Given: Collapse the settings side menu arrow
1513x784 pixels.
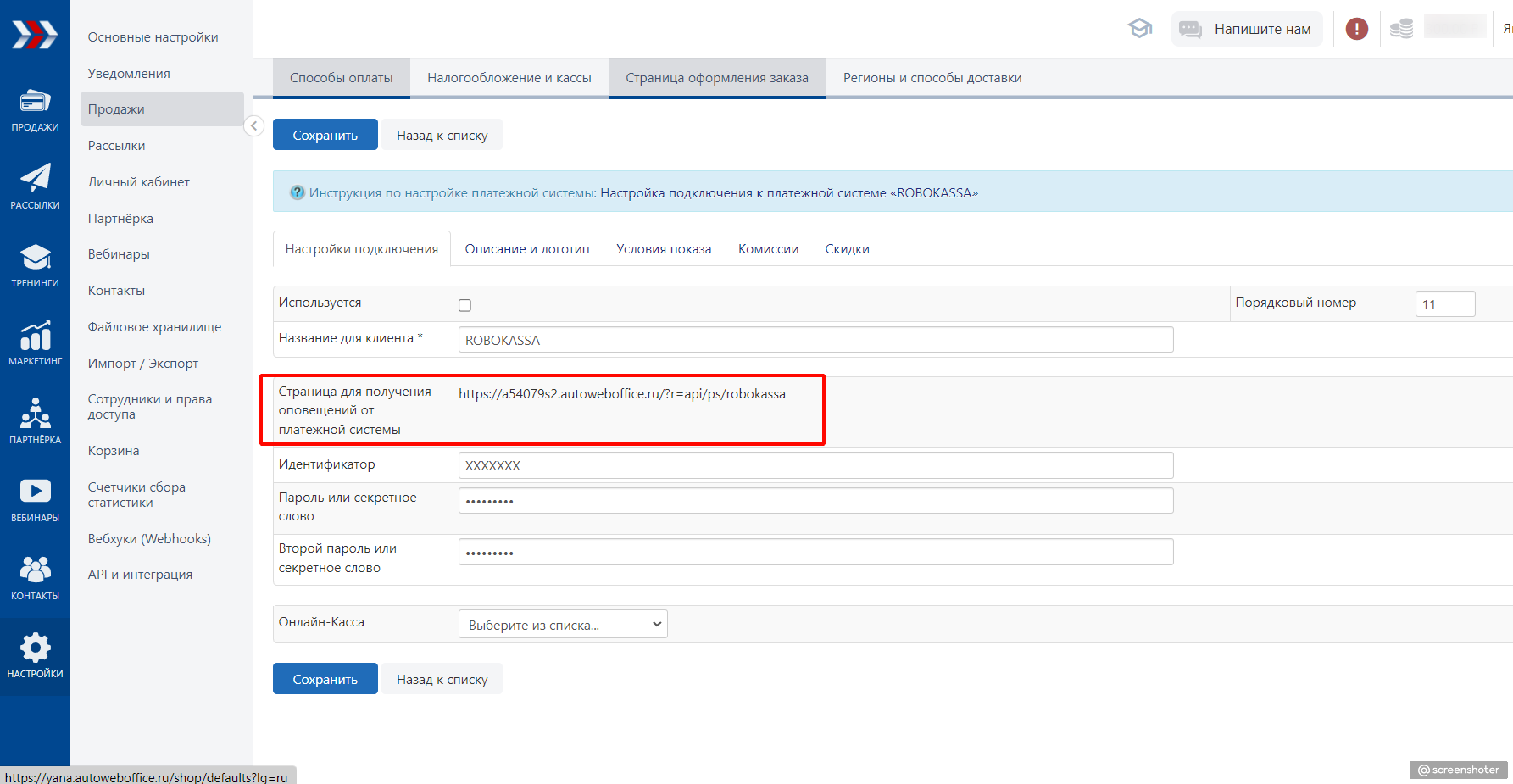Looking at the screenshot, I should (x=253, y=126).
